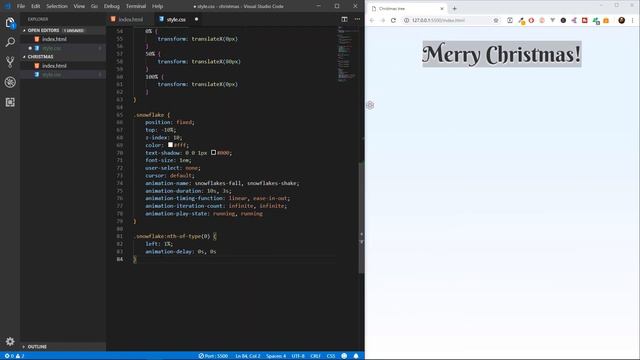The width and height of the screenshot is (640, 360).
Task: Open the File menu
Action: 21,6
